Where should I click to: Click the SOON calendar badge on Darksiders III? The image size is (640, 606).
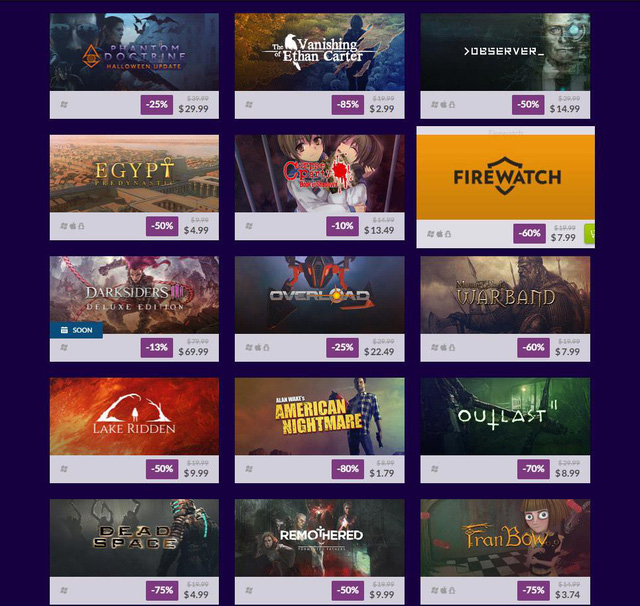[76, 330]
